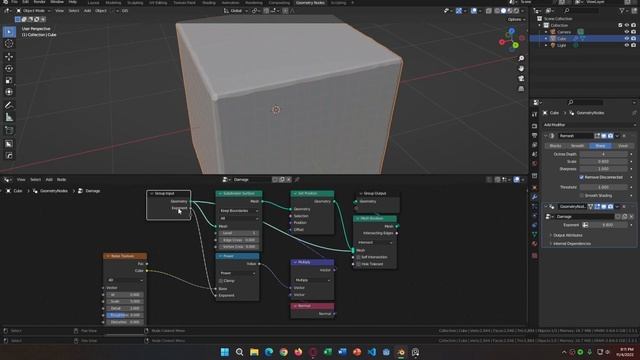
Task: Select the Annotate tool in viewport toolbar
Action: click(9, 105)
